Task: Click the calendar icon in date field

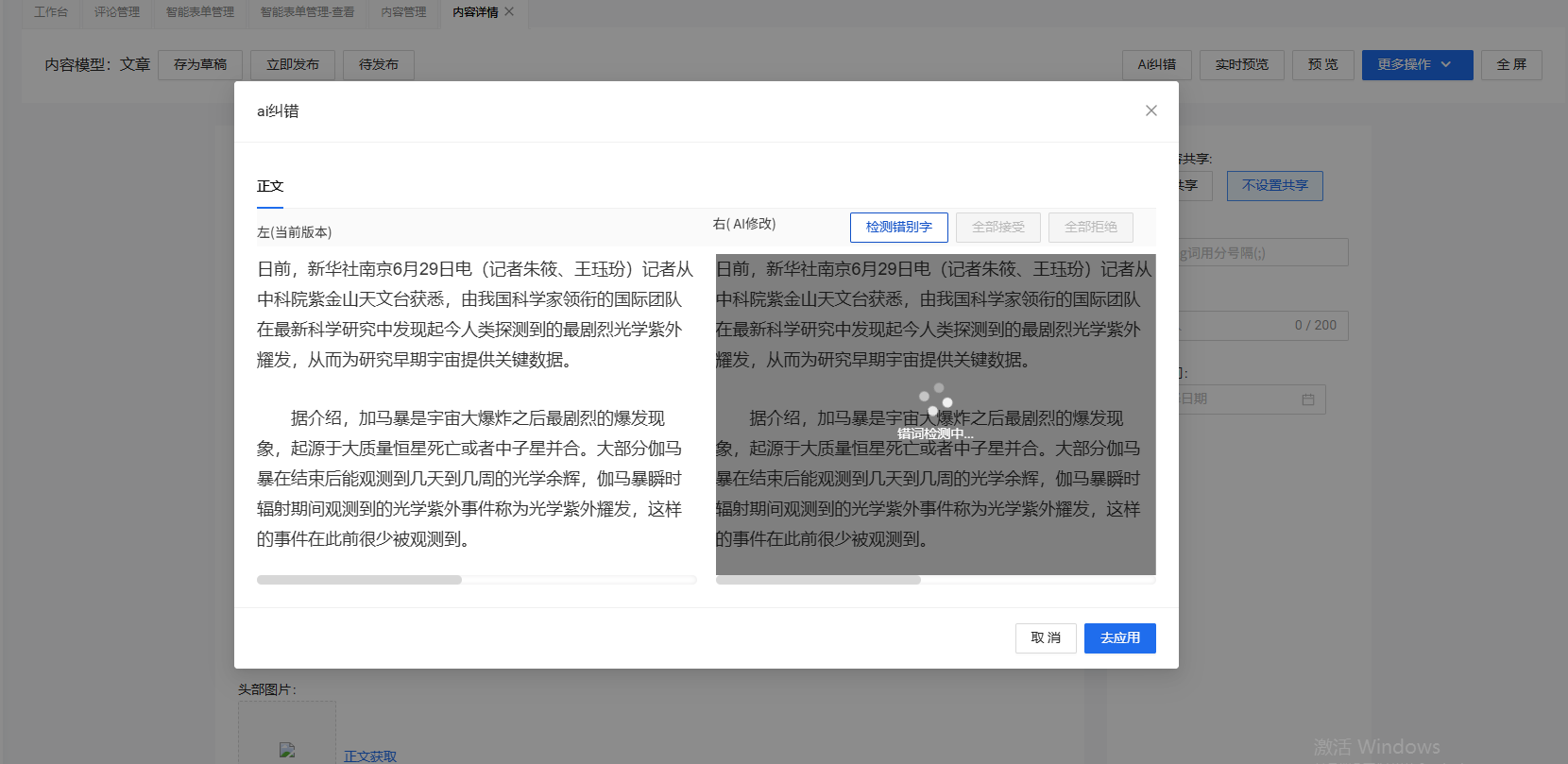Action: (x=1307, y=399)
